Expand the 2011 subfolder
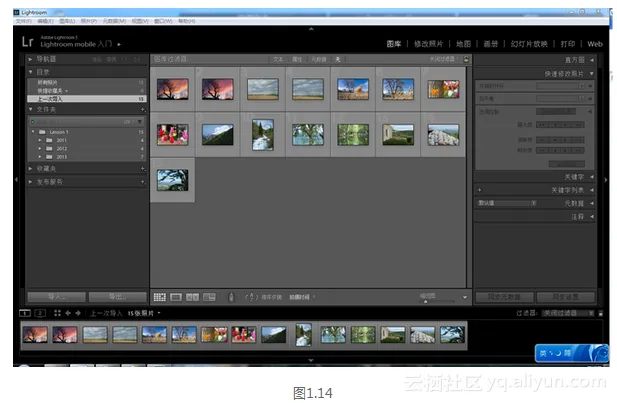617x403 pixels. click(40, 140)
